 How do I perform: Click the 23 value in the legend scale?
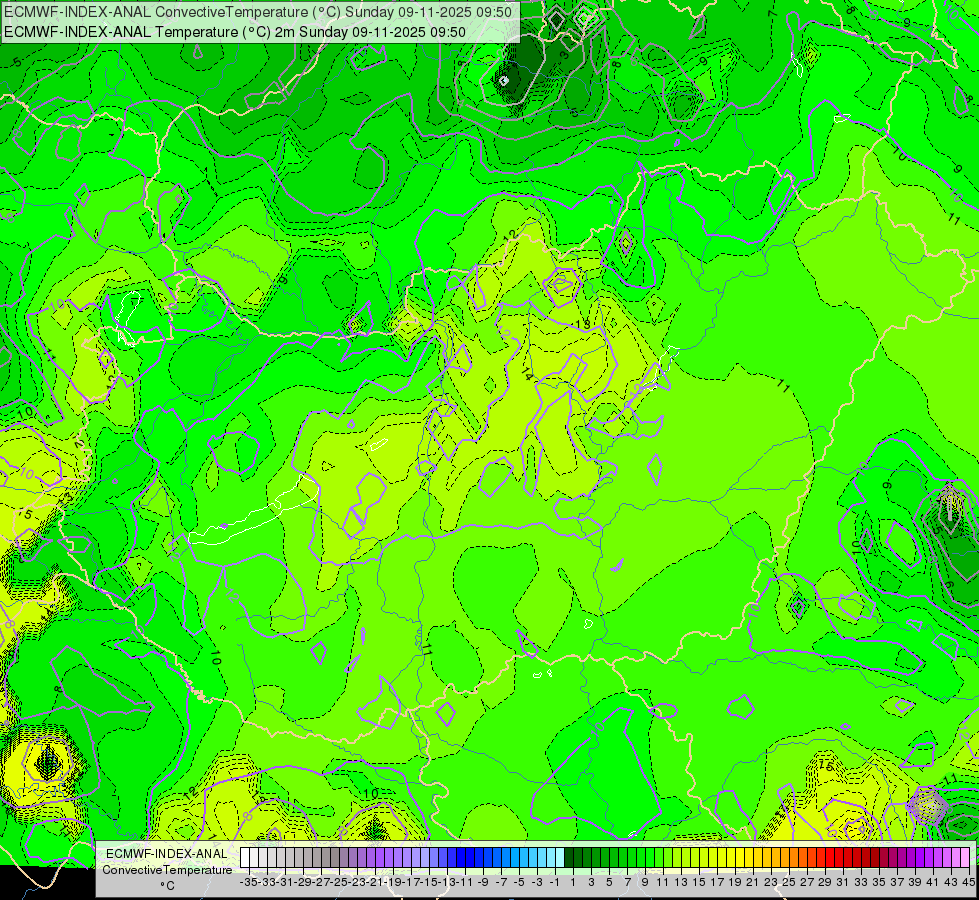click(x=770, y=882)
